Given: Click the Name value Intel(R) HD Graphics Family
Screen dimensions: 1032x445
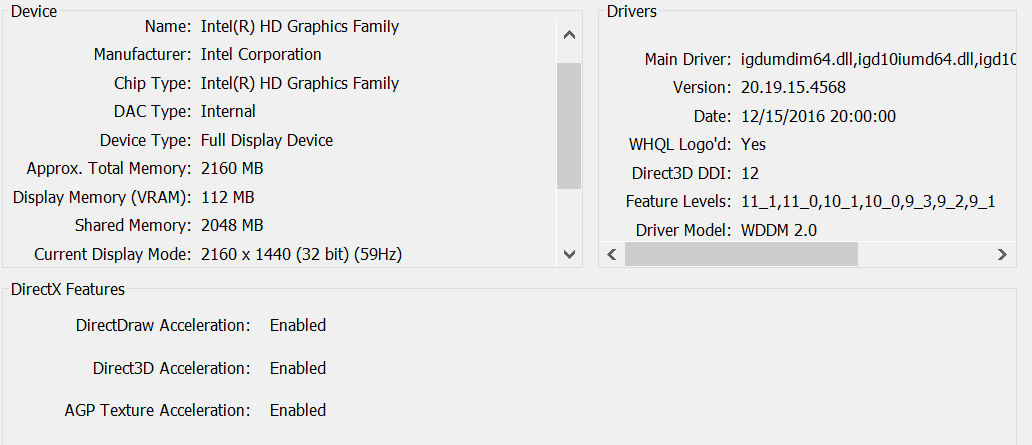Looking at the screenshot, I should click(x=299, y=27).
